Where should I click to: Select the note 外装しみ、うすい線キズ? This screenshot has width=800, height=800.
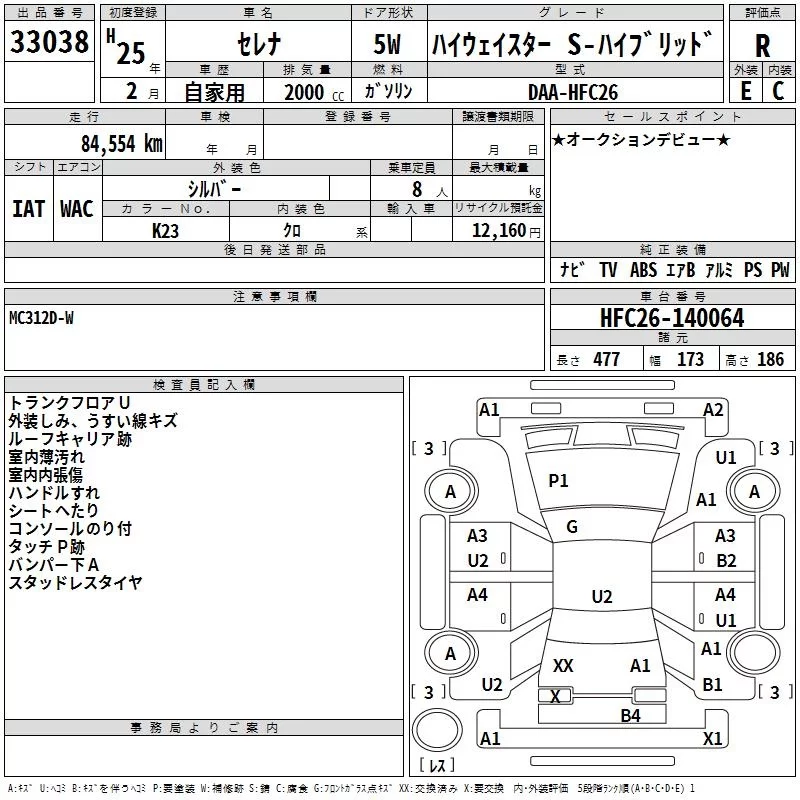[x=93, y=421]
